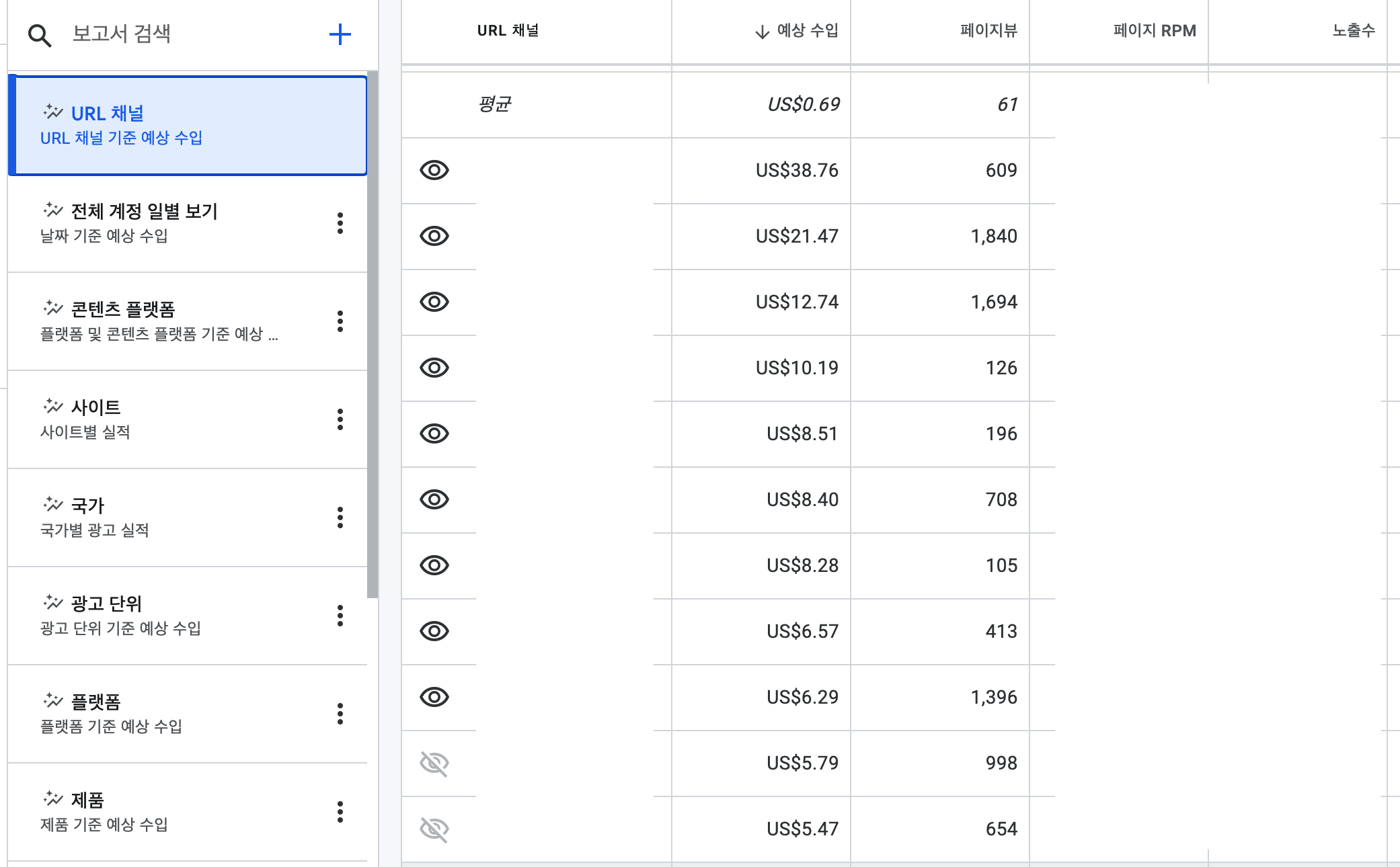Hide the US$38.76 row via eye icon
The width and height of the screenshot is (1400, 867).
(434, 171)
